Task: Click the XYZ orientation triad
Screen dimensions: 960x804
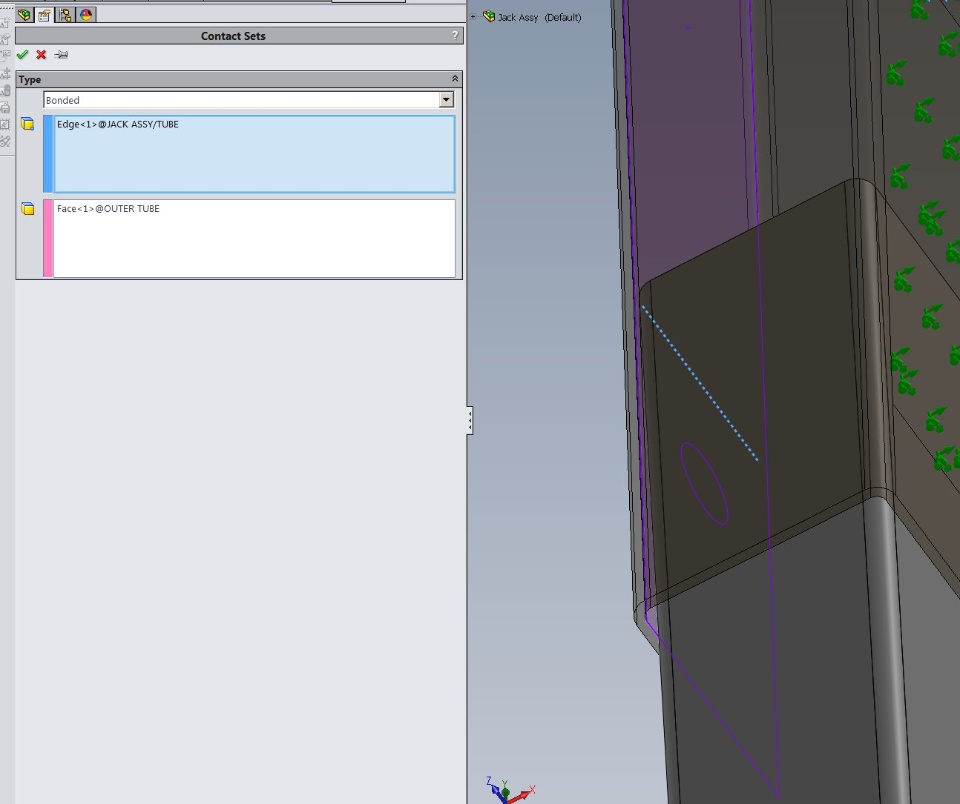Action: 510,790
